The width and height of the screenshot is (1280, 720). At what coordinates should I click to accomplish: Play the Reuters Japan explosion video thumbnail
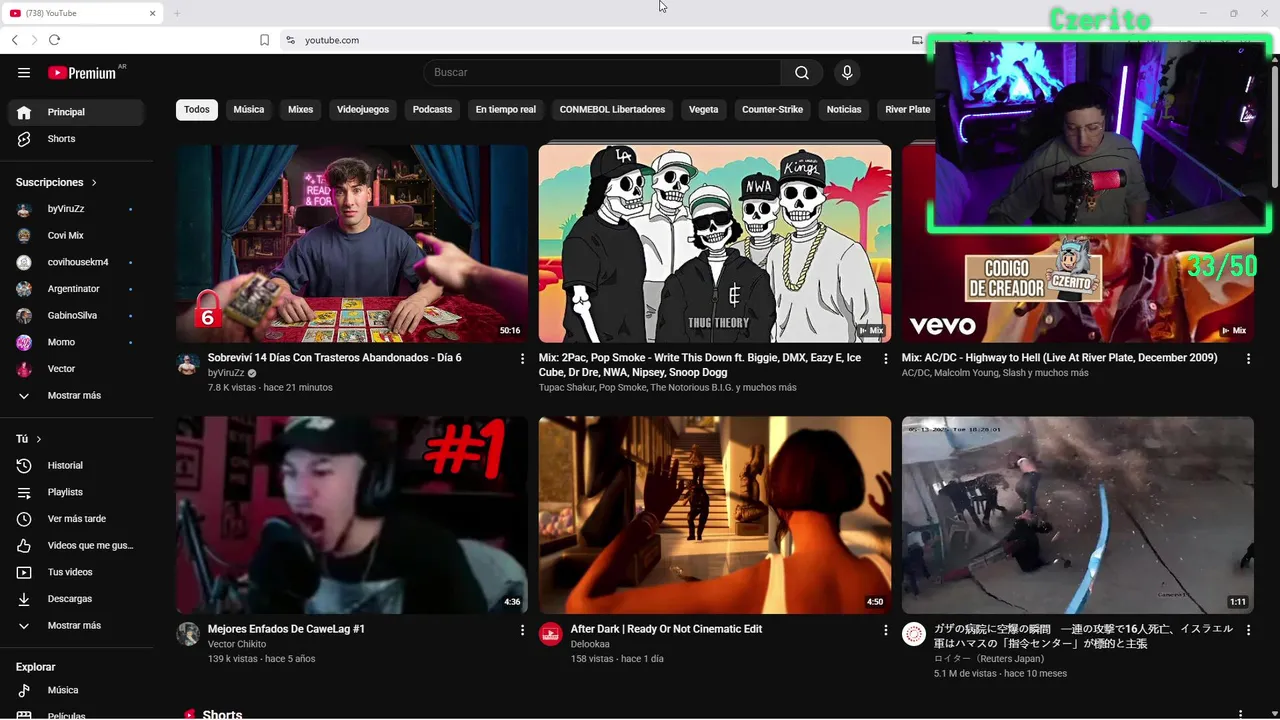1078,515
